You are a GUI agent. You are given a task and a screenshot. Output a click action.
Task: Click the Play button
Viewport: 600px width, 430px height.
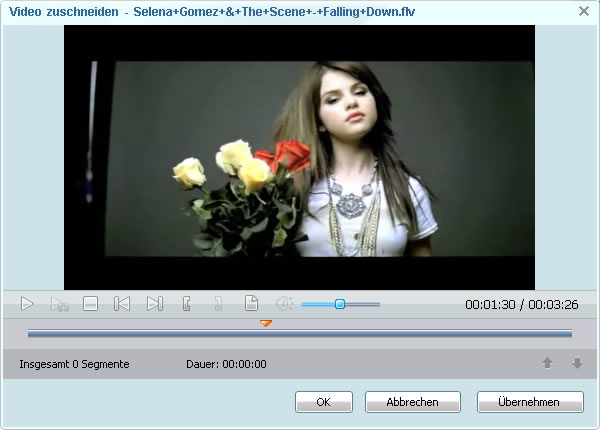tap(27, 304)
